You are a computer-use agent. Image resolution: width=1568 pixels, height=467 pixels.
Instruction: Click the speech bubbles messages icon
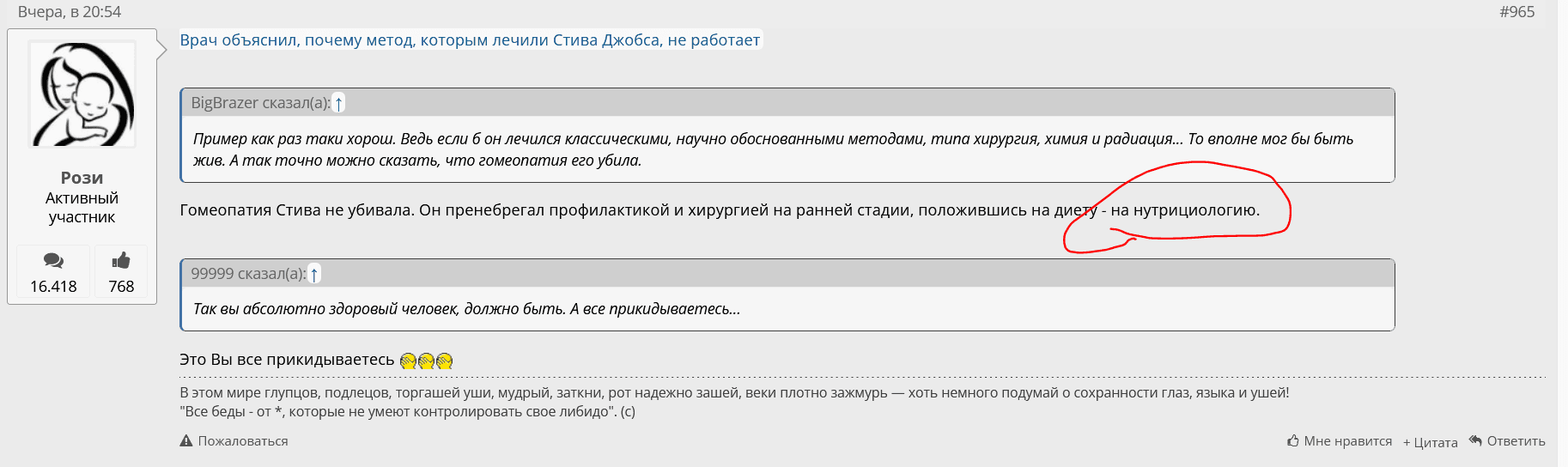(53, 261)
